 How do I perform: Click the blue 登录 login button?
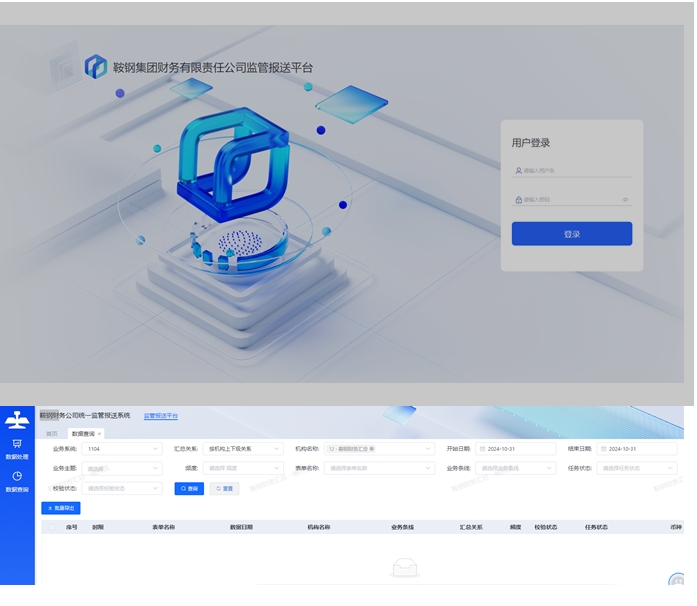(571, 234)
